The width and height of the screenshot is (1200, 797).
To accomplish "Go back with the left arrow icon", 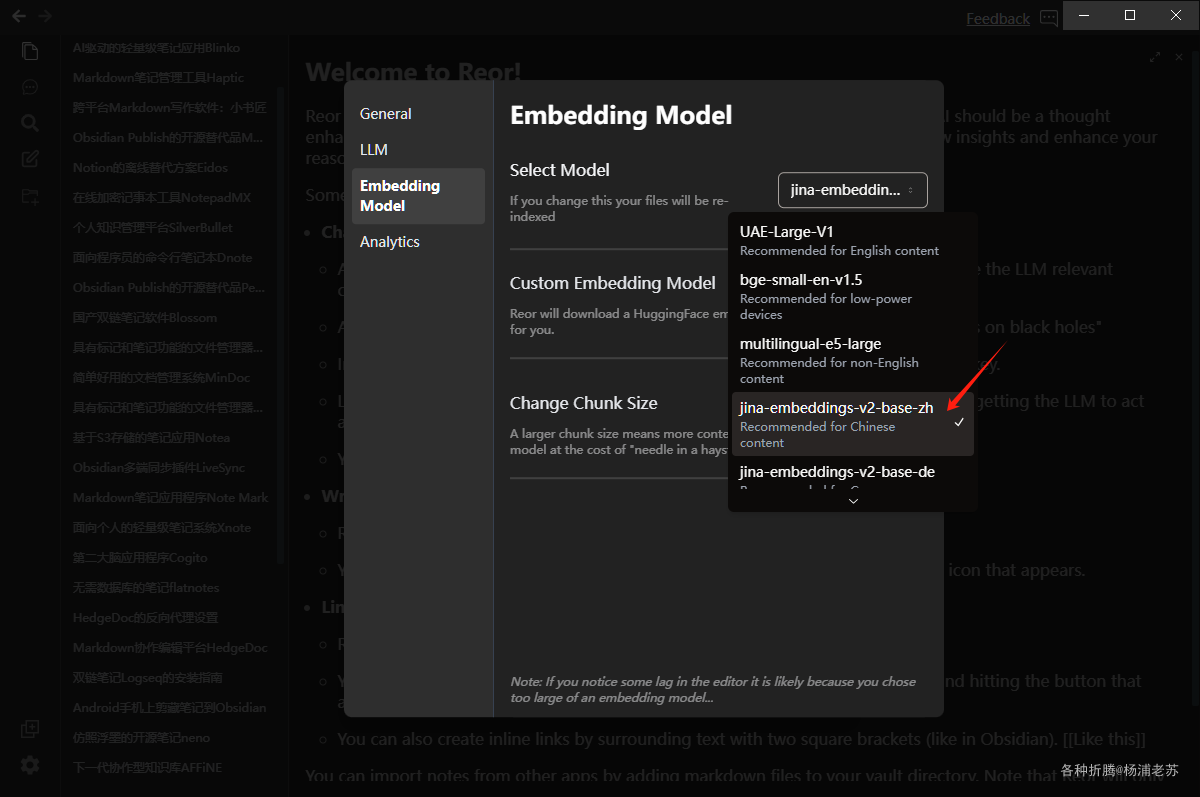I will 19,16.
